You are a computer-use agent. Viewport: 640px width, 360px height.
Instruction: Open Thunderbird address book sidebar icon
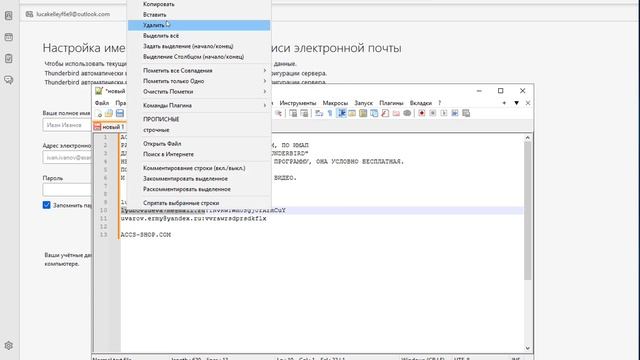(9, 16)
